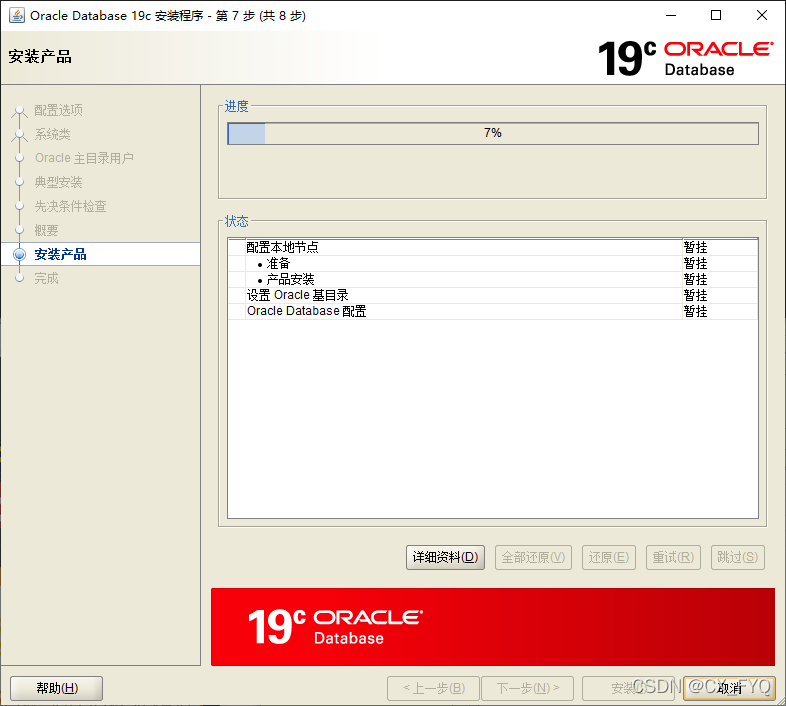
Task: Select the highlighted 安装产品 step
Action: (60, 254)
